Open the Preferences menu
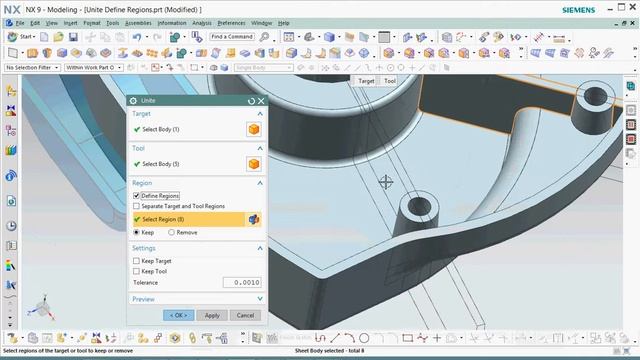 231,23
